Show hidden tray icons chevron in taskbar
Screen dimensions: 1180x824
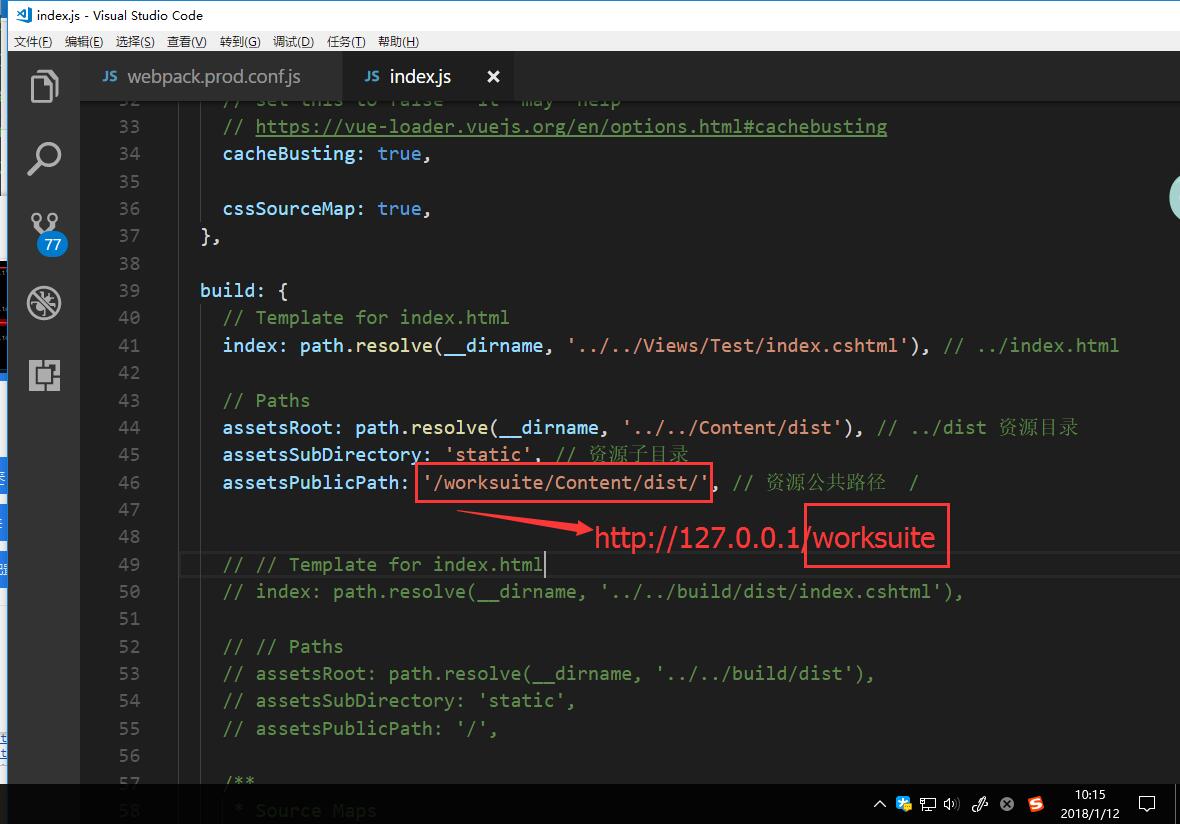(879, 804)
